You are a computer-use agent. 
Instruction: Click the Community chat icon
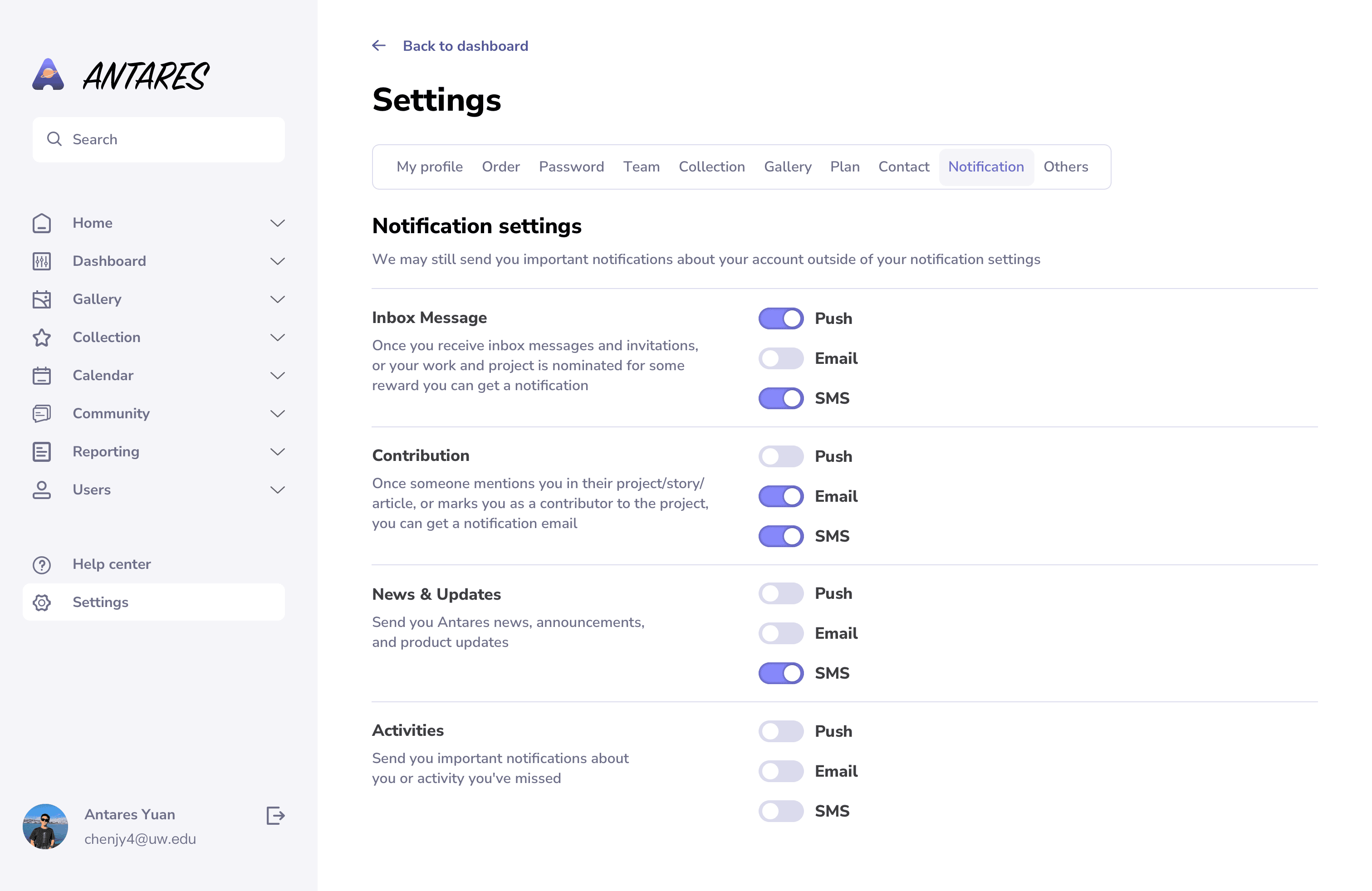(41, 413)
